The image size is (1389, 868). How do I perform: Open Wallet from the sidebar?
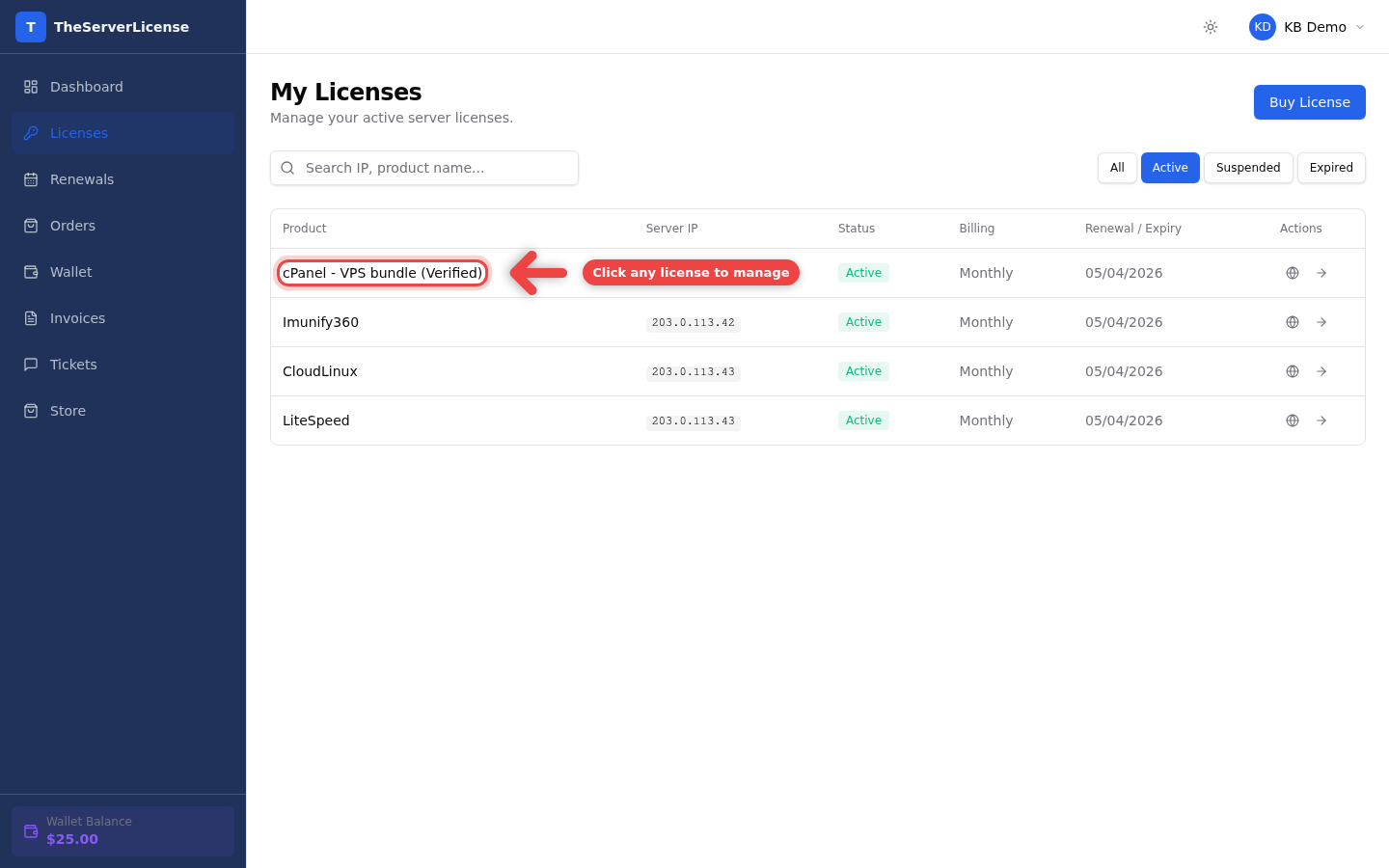point(123,272)
